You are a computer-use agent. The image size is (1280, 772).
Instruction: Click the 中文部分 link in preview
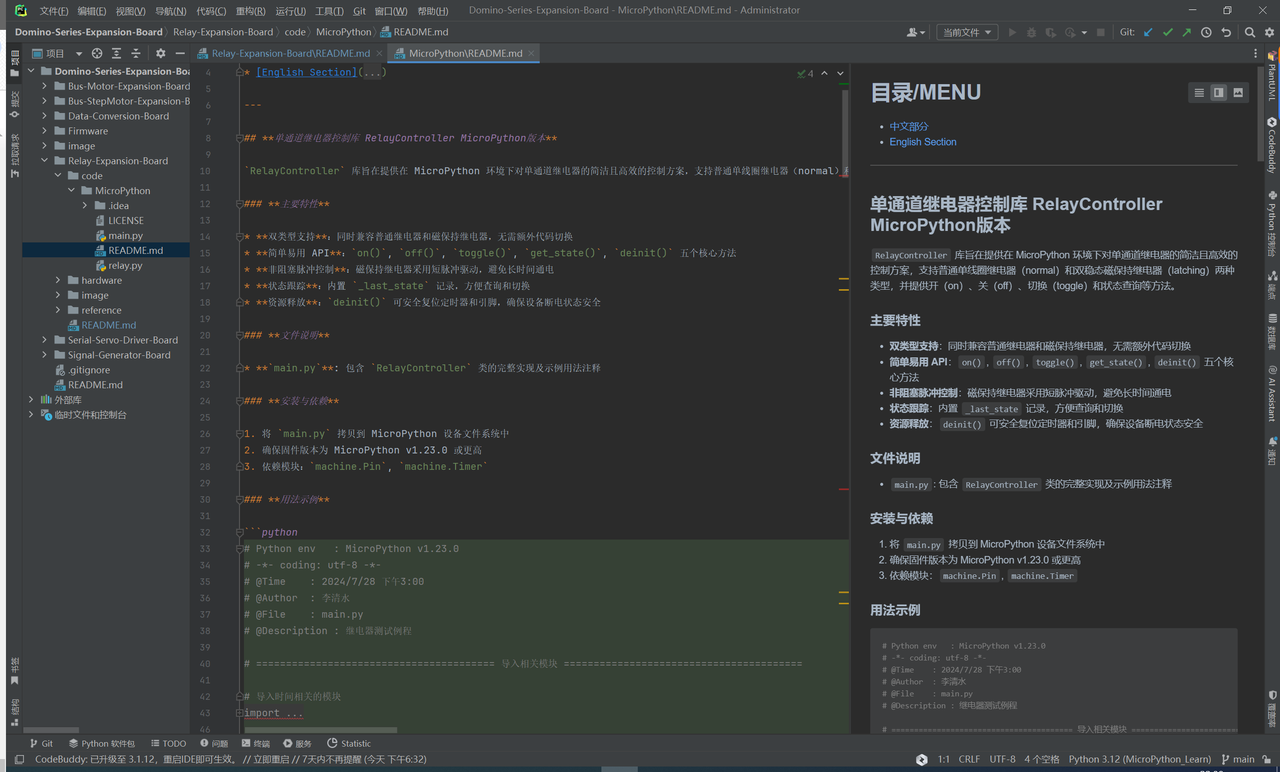click(x=909, y=126)
